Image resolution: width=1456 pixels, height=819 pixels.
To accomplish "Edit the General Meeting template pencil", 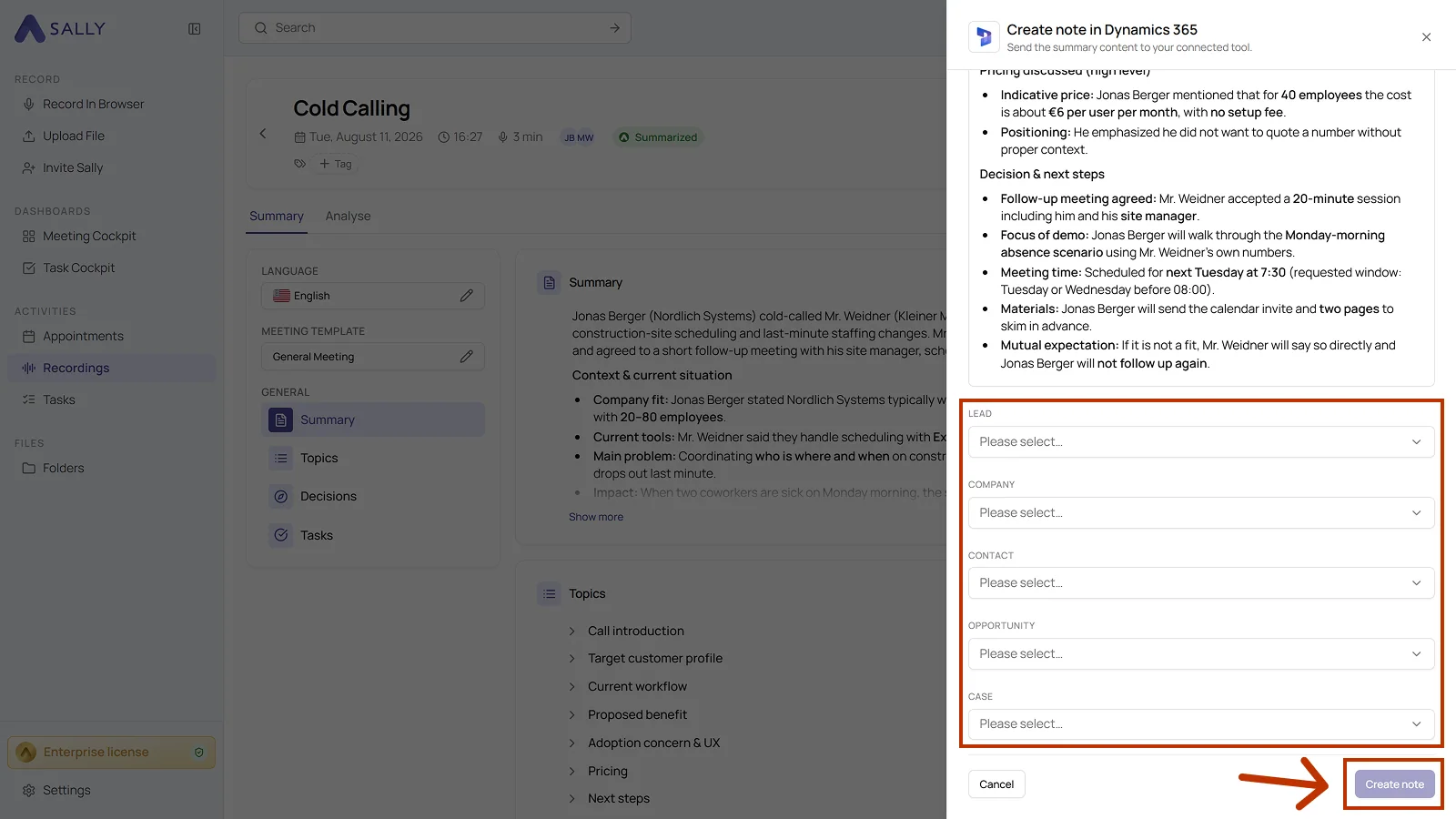I will [466, 357].
